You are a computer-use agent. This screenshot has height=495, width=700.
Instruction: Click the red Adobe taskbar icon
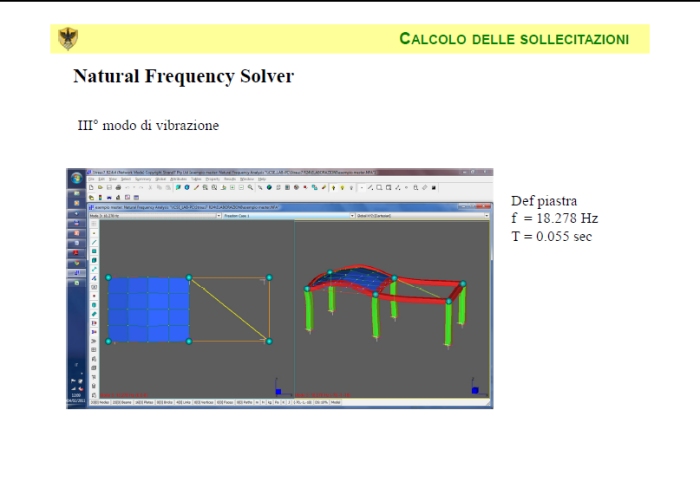tap(75, 253)
